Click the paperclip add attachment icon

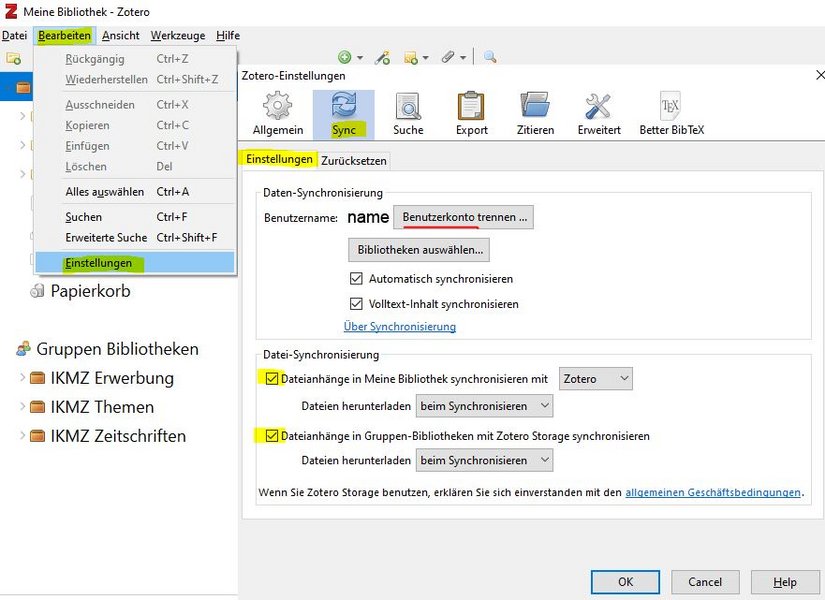click(x=448, y=57)
